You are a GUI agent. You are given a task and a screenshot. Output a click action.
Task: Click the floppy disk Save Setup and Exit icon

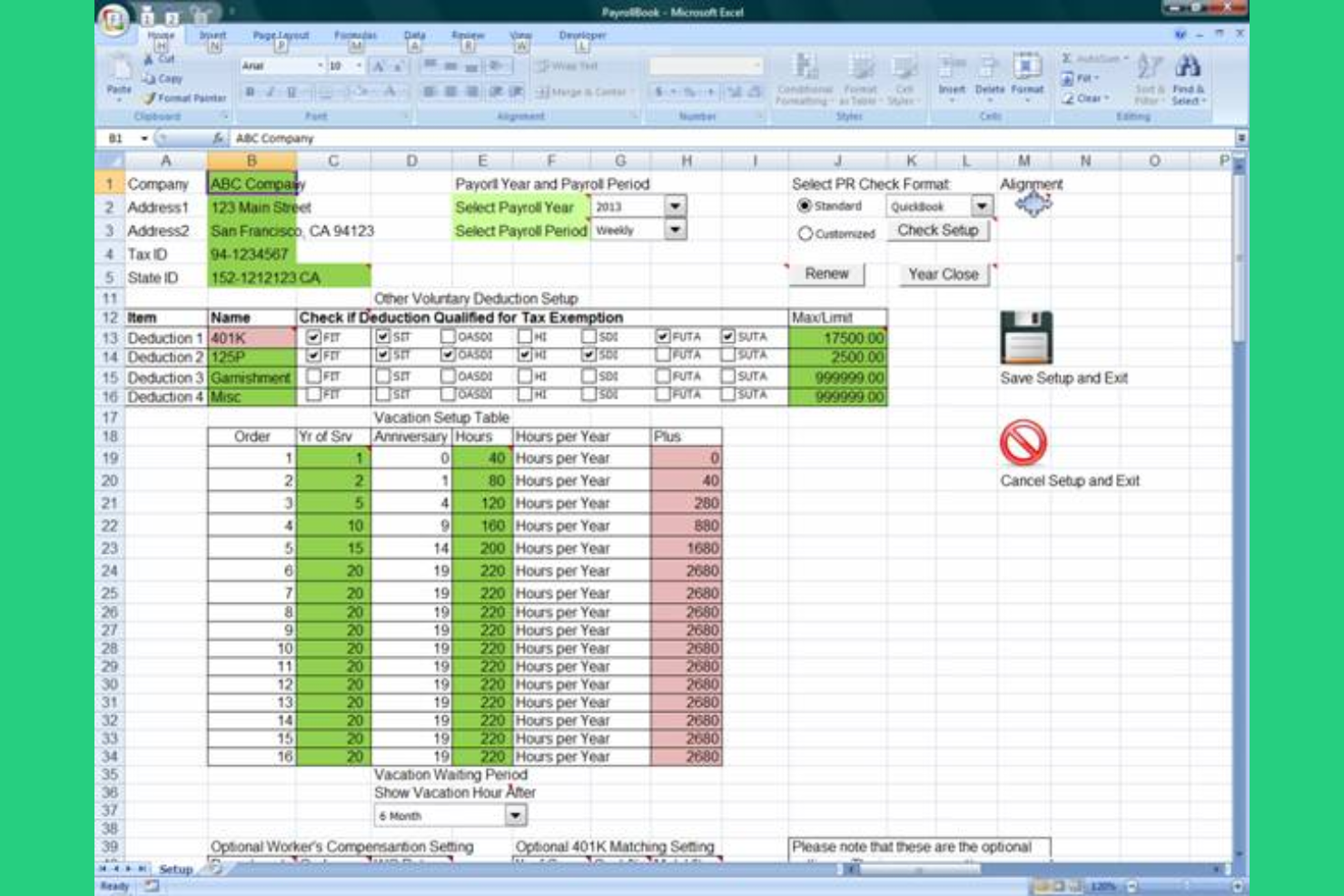[1026, 337]
